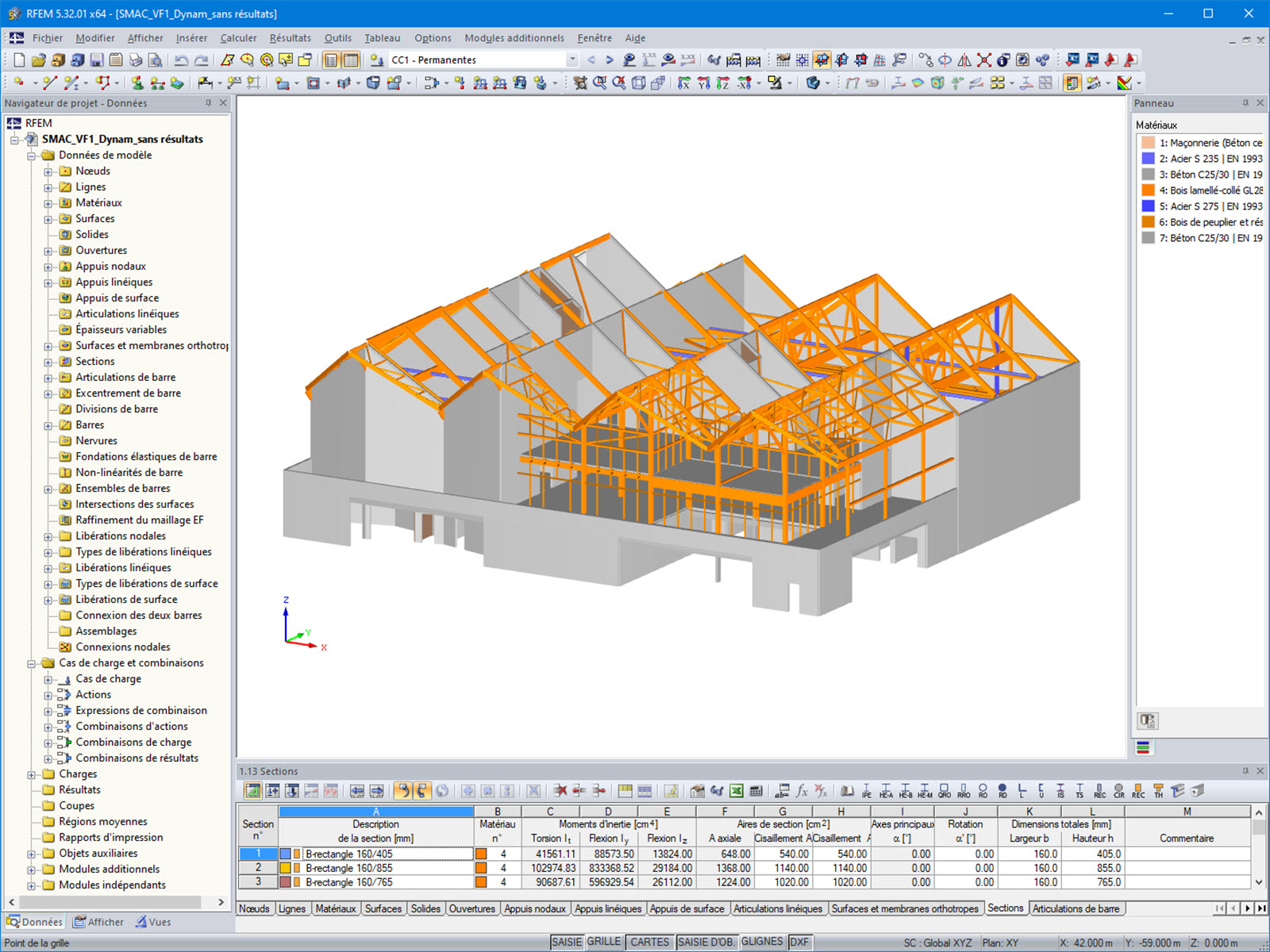Screen dimensions: 1270x952
Task: Select section row 2 header in table
Action: point(258,868)
